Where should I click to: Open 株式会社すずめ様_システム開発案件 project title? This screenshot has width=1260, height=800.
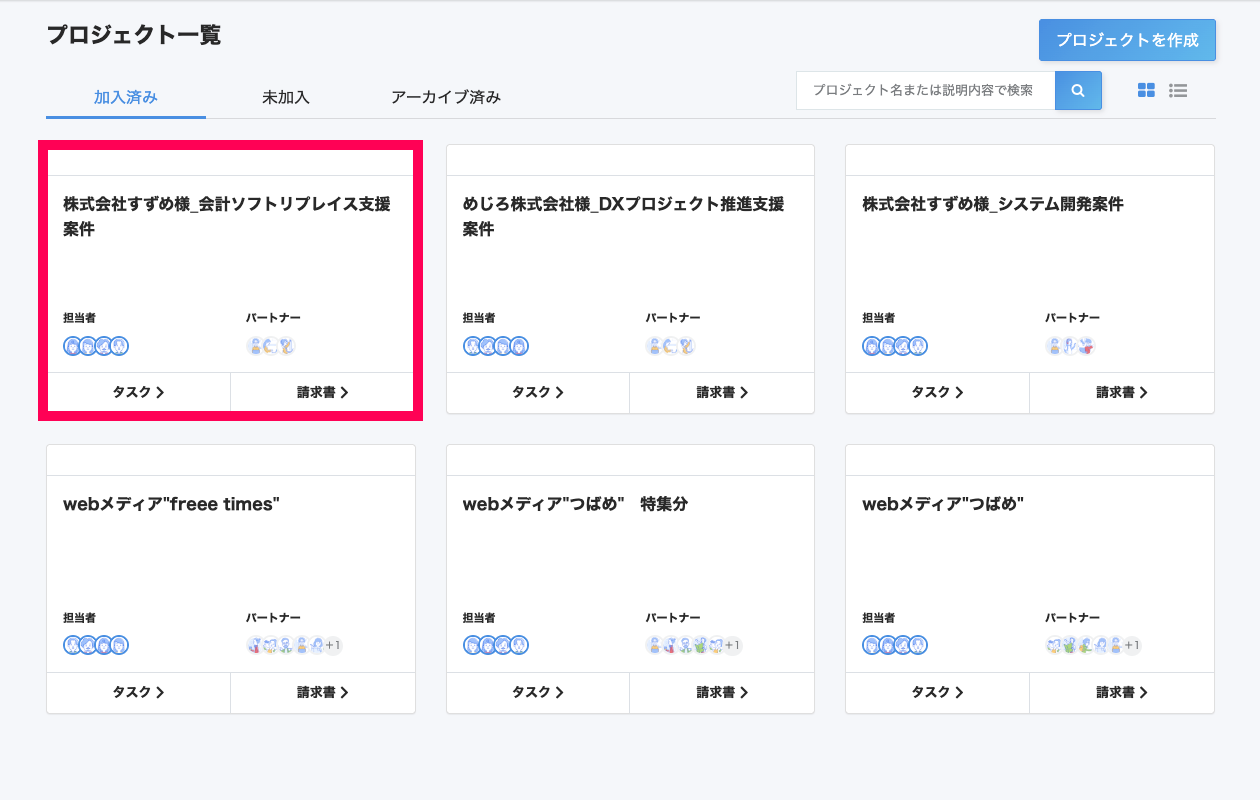[x=993, y=204]
